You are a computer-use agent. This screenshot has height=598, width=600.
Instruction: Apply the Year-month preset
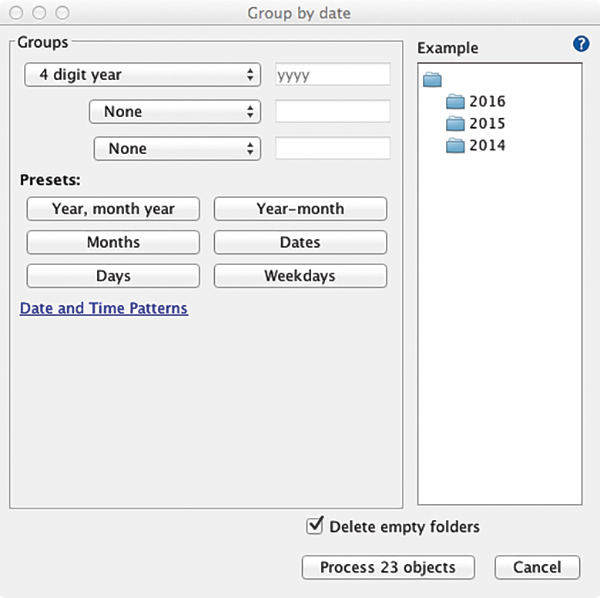(300, 209)
